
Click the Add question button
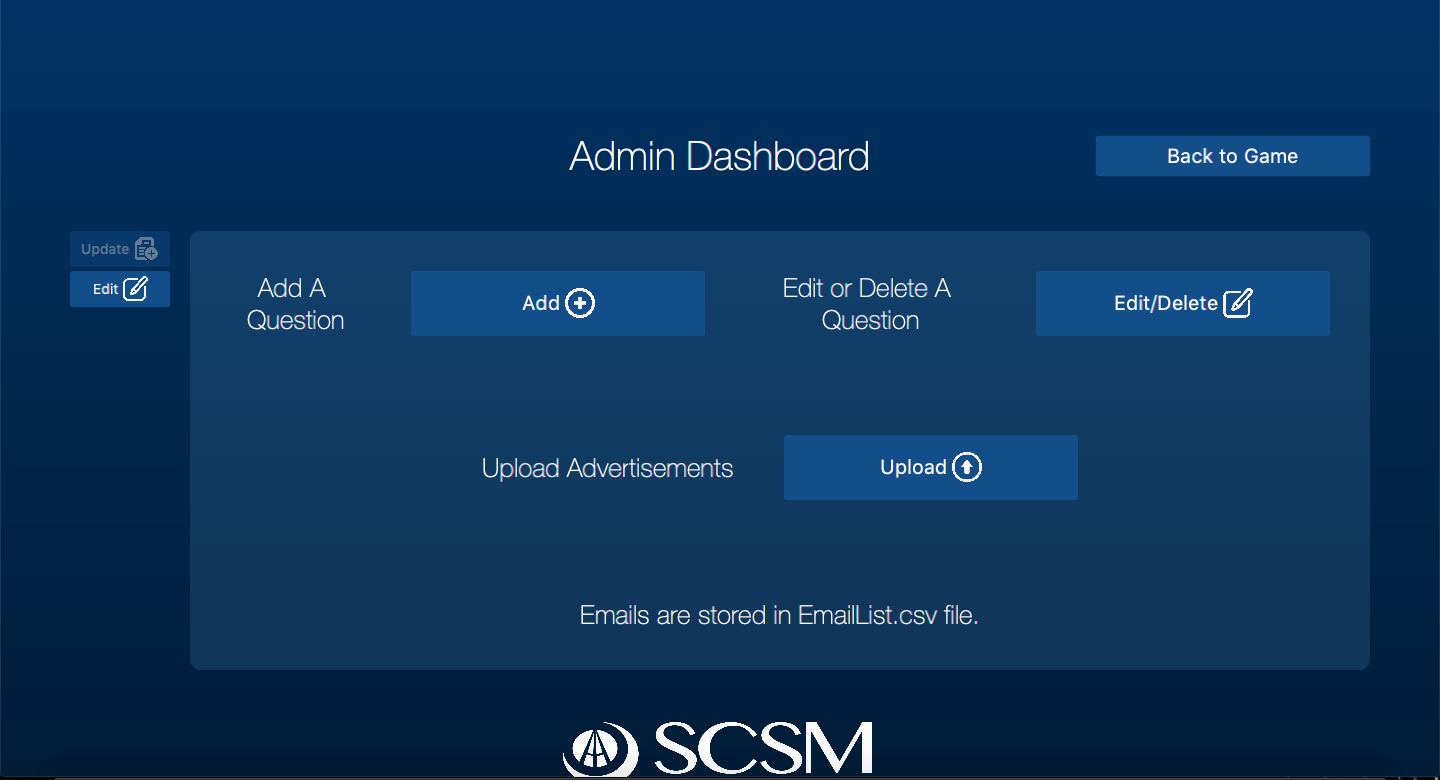point(558,303)
